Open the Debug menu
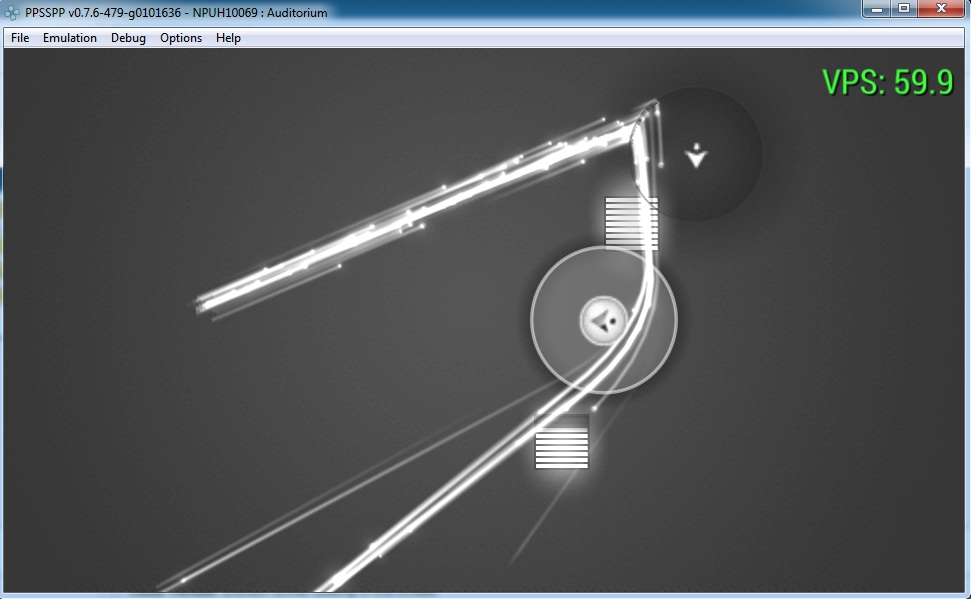 [x=128, y=38]
